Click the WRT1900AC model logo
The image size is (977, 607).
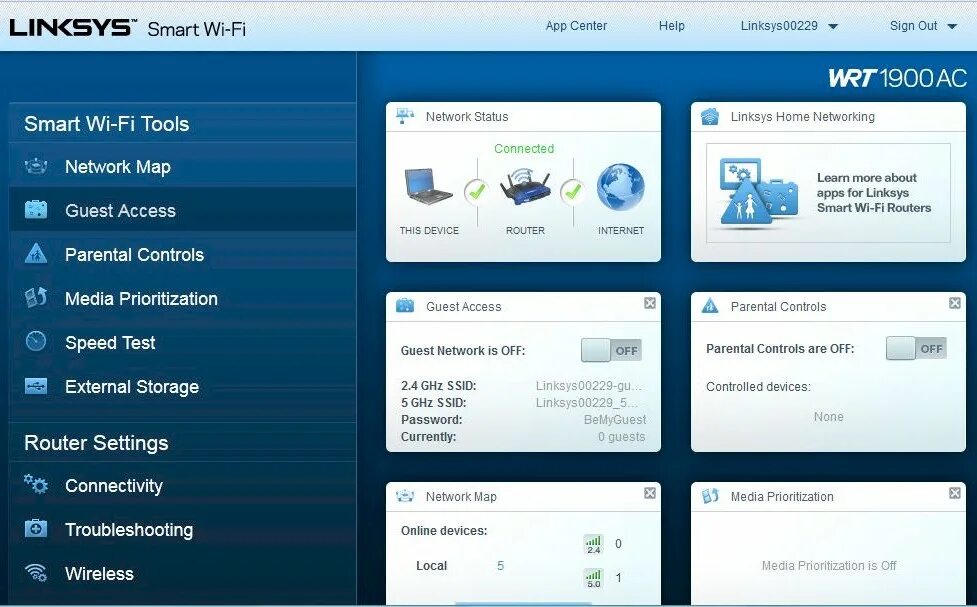[x=897, y=78]
